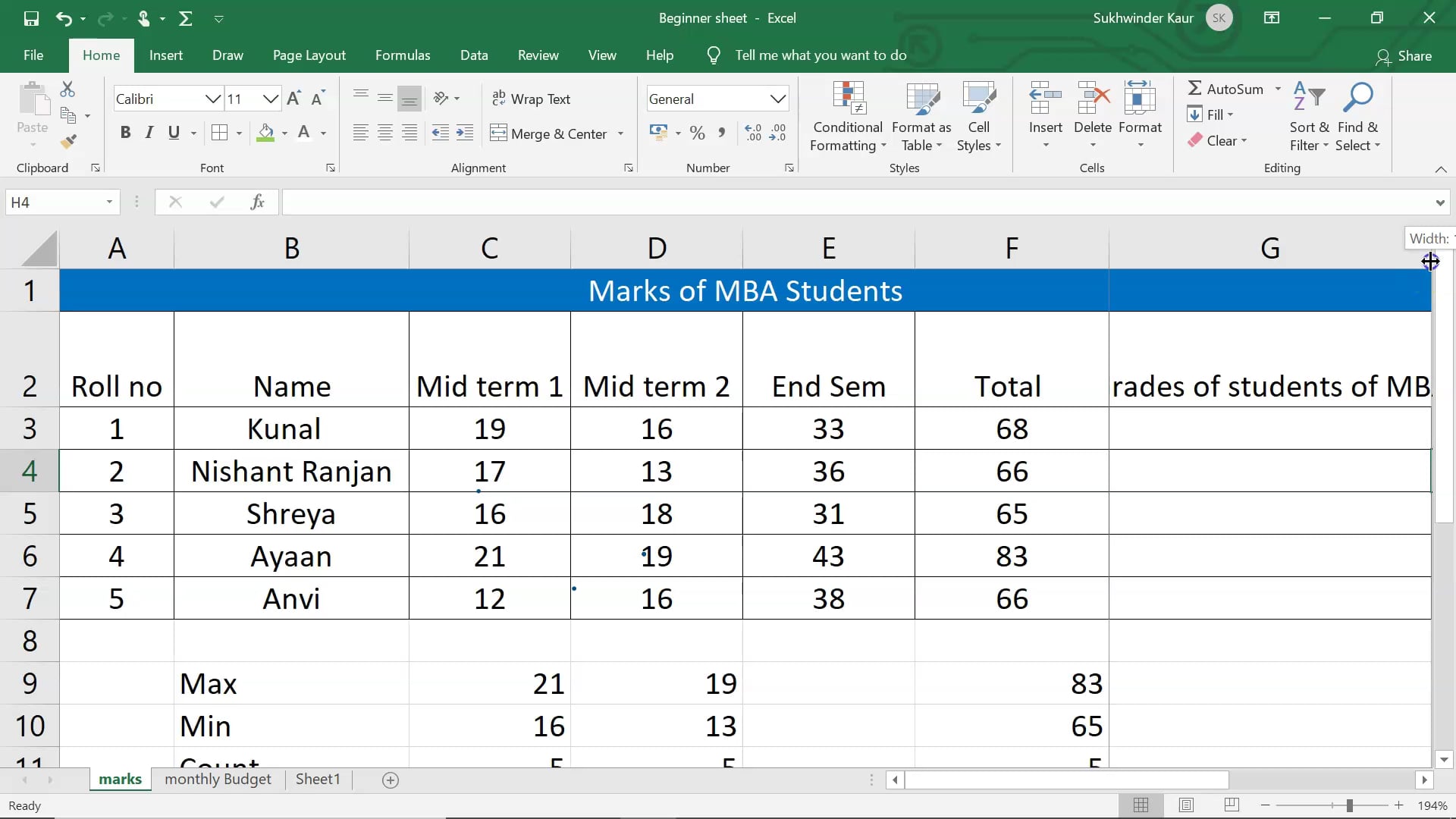Apply Percent Style number format
The height and width of the screenshot is (819, 1456).
tap(697, 133)
